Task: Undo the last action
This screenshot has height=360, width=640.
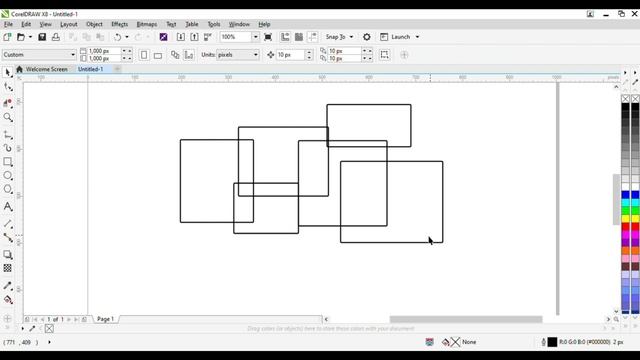Action: tap(118, 37)
